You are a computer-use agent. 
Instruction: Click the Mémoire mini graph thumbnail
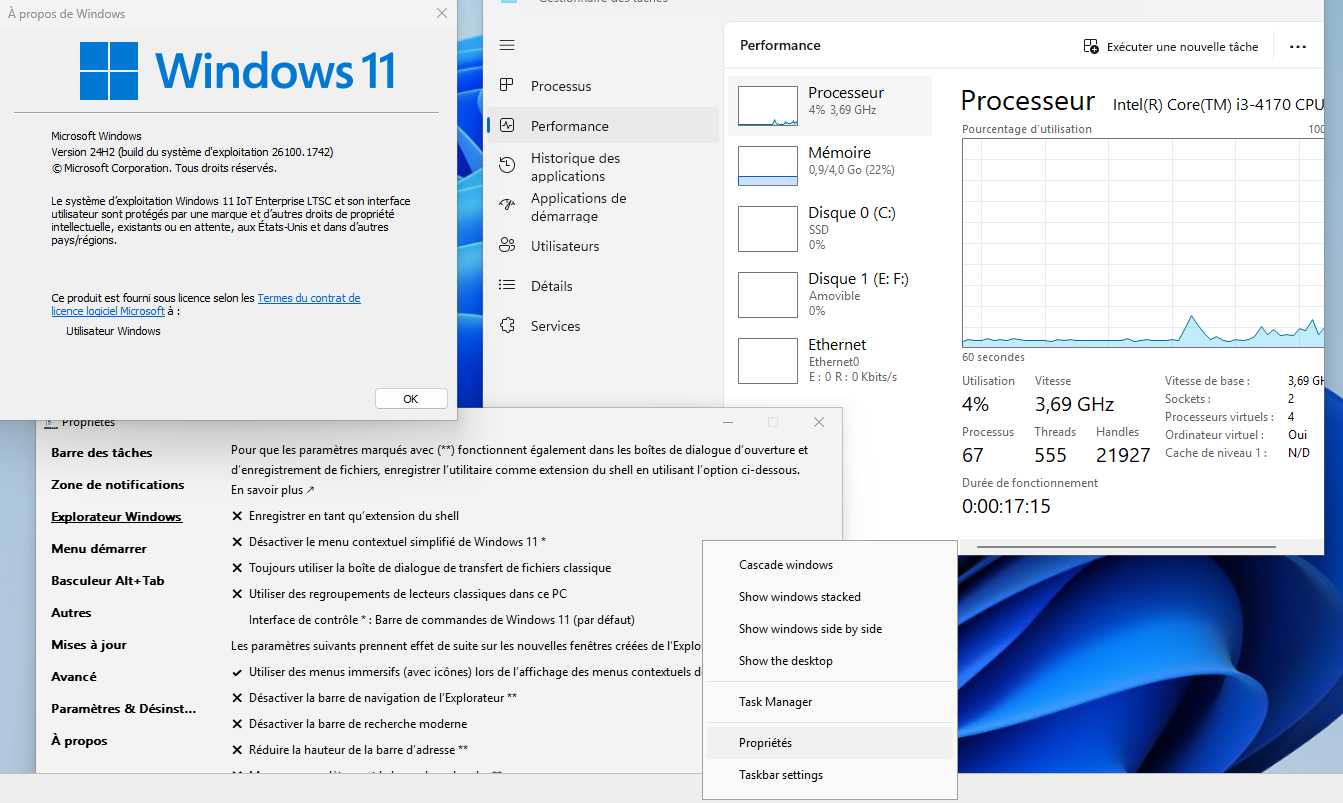pyautogui.click(x=767, y=165)
